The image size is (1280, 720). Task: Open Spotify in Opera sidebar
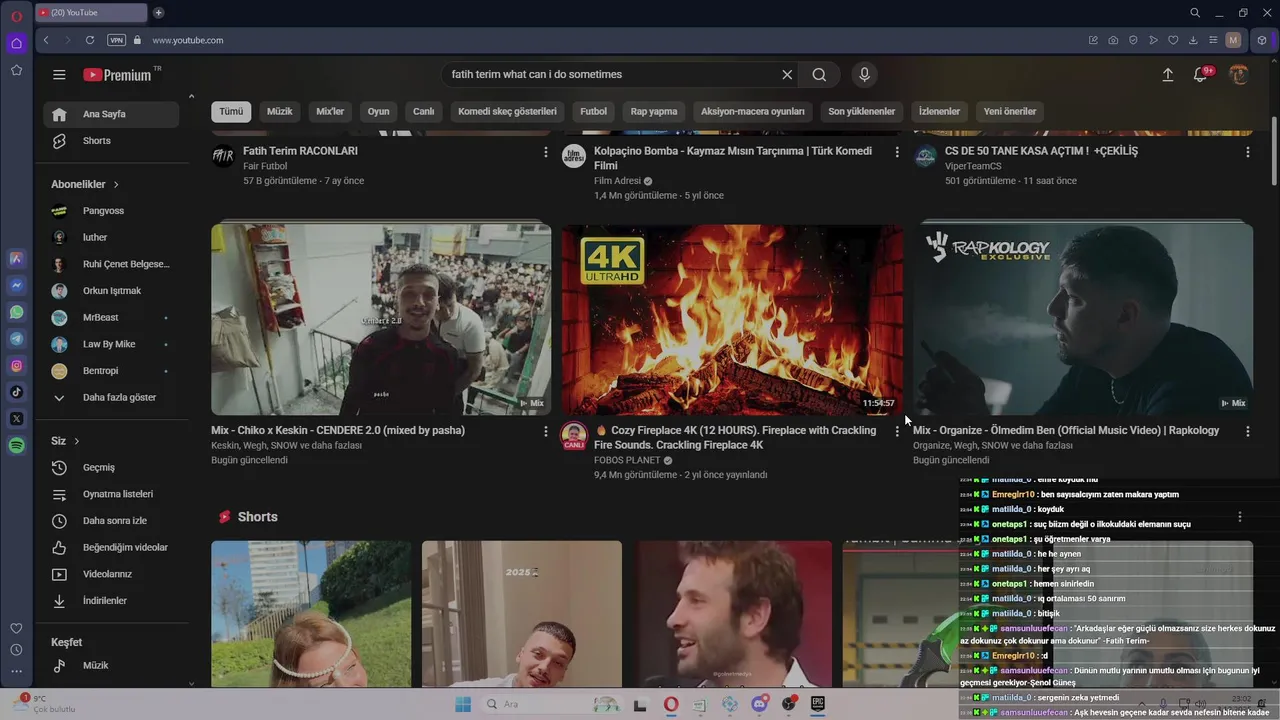pos(16,446)
